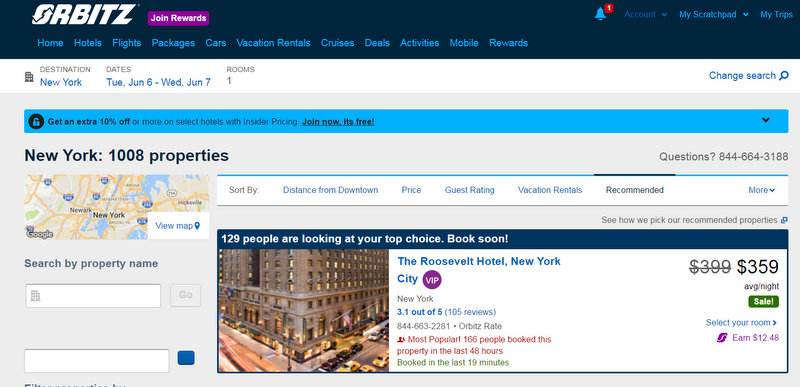Viewport: 800px width, 387px height.
Task: Click See how we pick recommended properties
Action: coord(689,220)
